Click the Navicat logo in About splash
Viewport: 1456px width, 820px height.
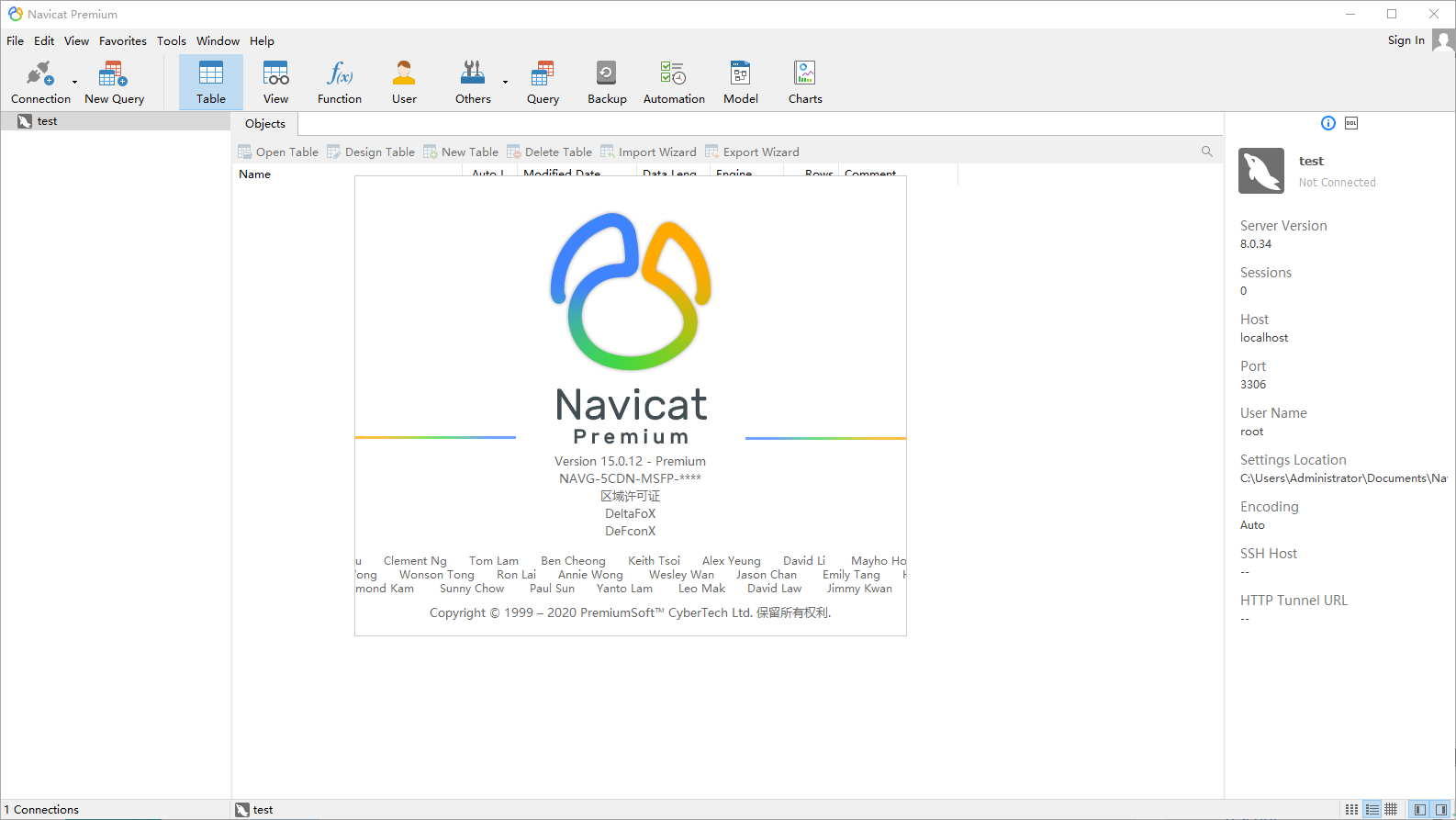[631, 291]
